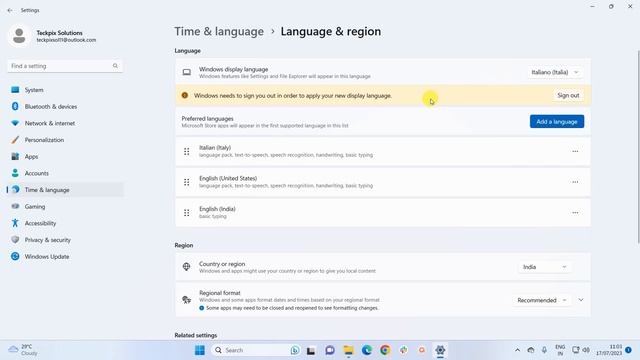Grab the drag handle for English (United States)
The height and width of the screenshot is (360, 640).
tap(187, 182)
